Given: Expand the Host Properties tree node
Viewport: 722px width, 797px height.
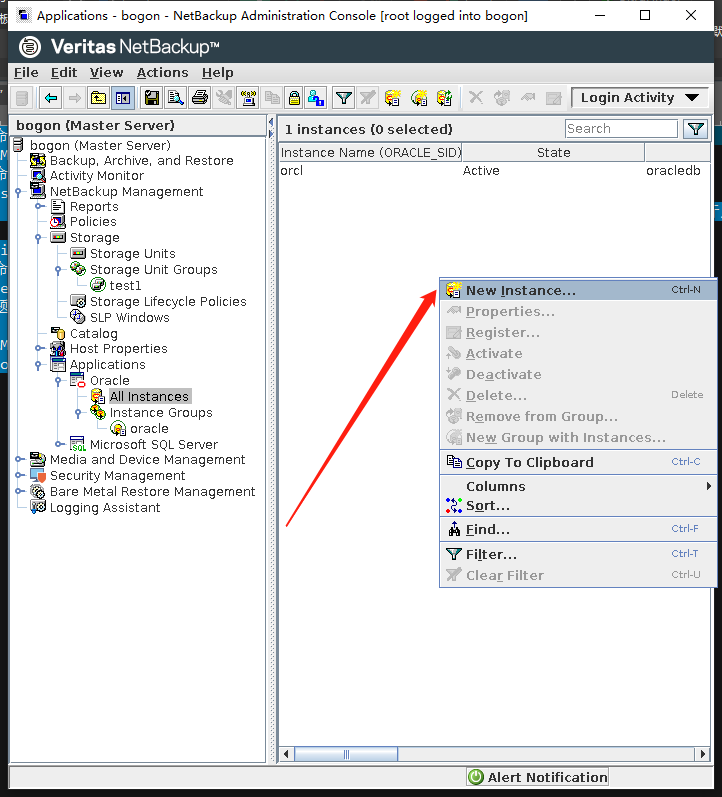Looking at the screenshot, I should click(x=39, y=349).
